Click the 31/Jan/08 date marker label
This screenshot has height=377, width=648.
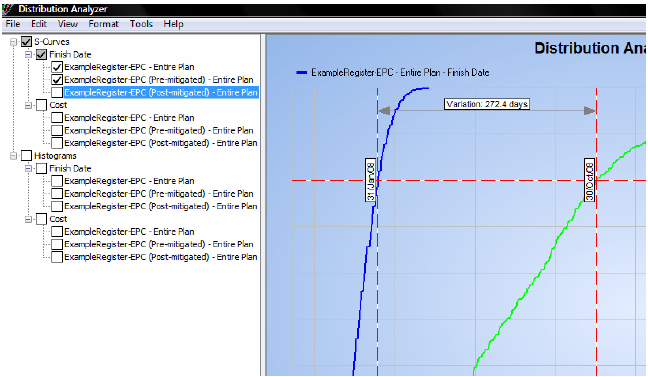(x=371, y=180)
